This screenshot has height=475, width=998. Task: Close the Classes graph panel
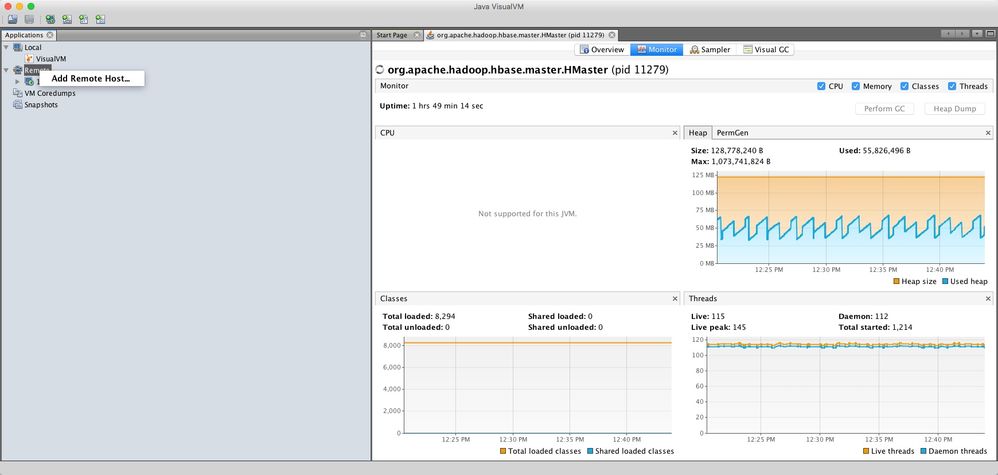[x=675, y=299]
